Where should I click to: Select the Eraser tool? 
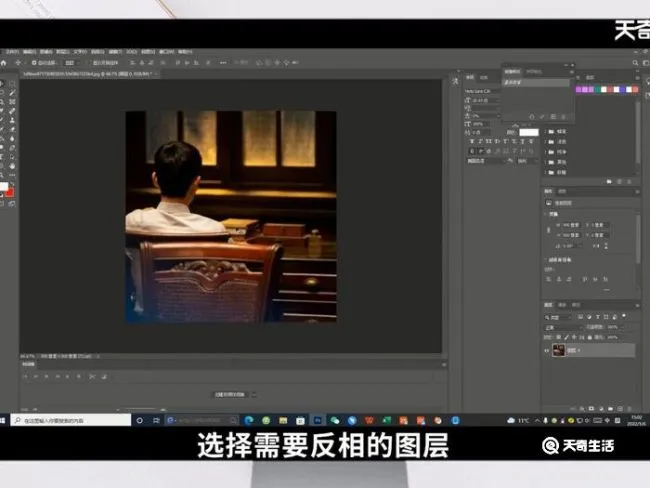coord(12,130)
